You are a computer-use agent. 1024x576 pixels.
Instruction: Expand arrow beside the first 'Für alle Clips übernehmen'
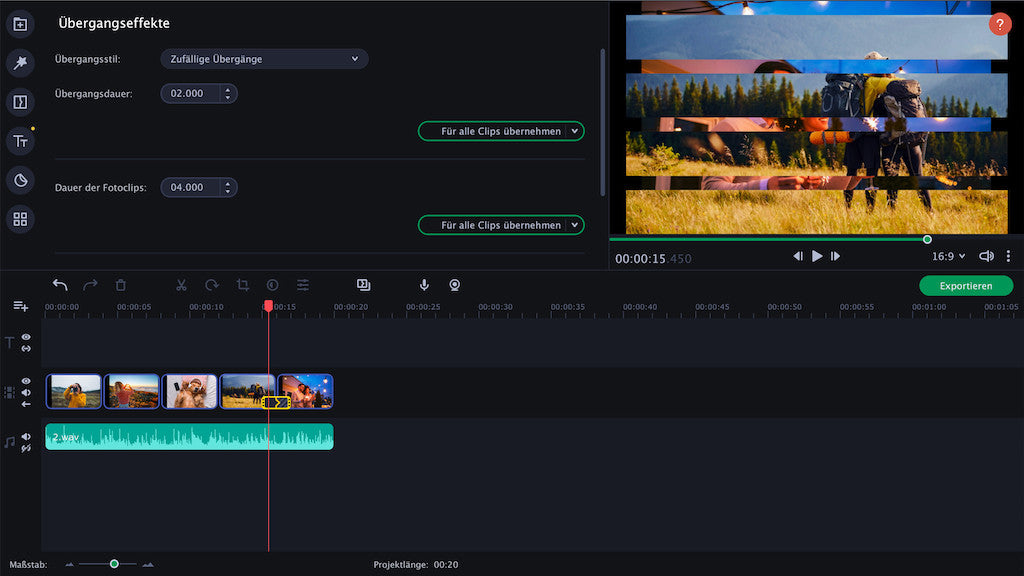tap(574, 131)
